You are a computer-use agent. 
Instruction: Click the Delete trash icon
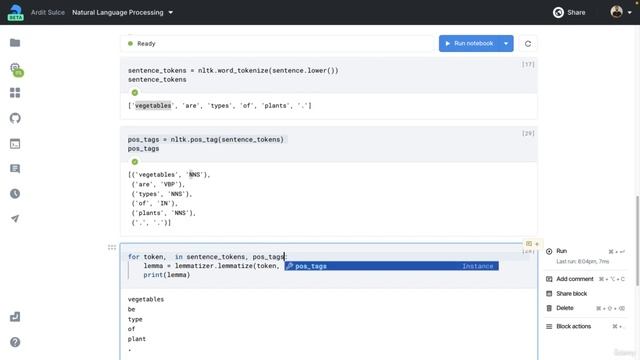click(x=549, y=308)
